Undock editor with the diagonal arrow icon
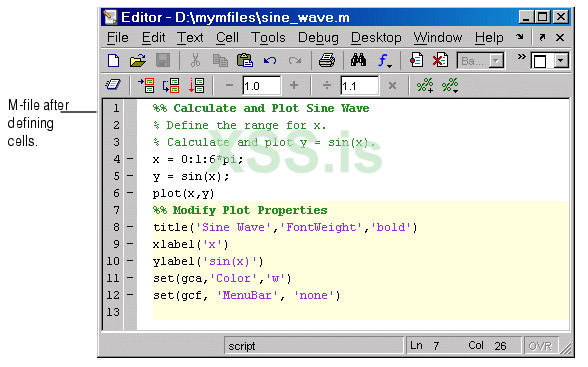 (x=542, y=37)
